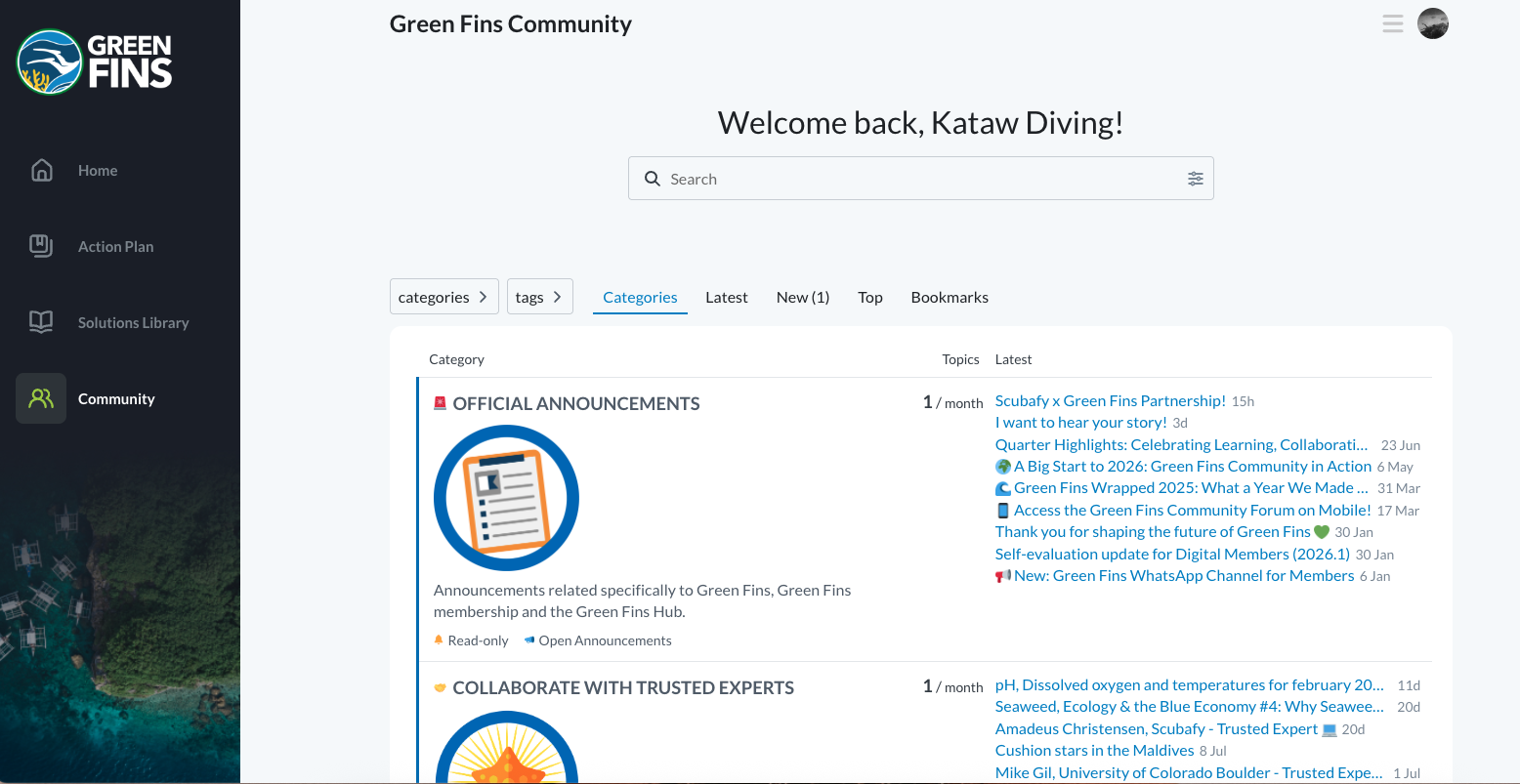Viewport: 1520px width, 784px height.
Task: Click the '15h' timestamp for Scubafy topic
Action: 1243,401
